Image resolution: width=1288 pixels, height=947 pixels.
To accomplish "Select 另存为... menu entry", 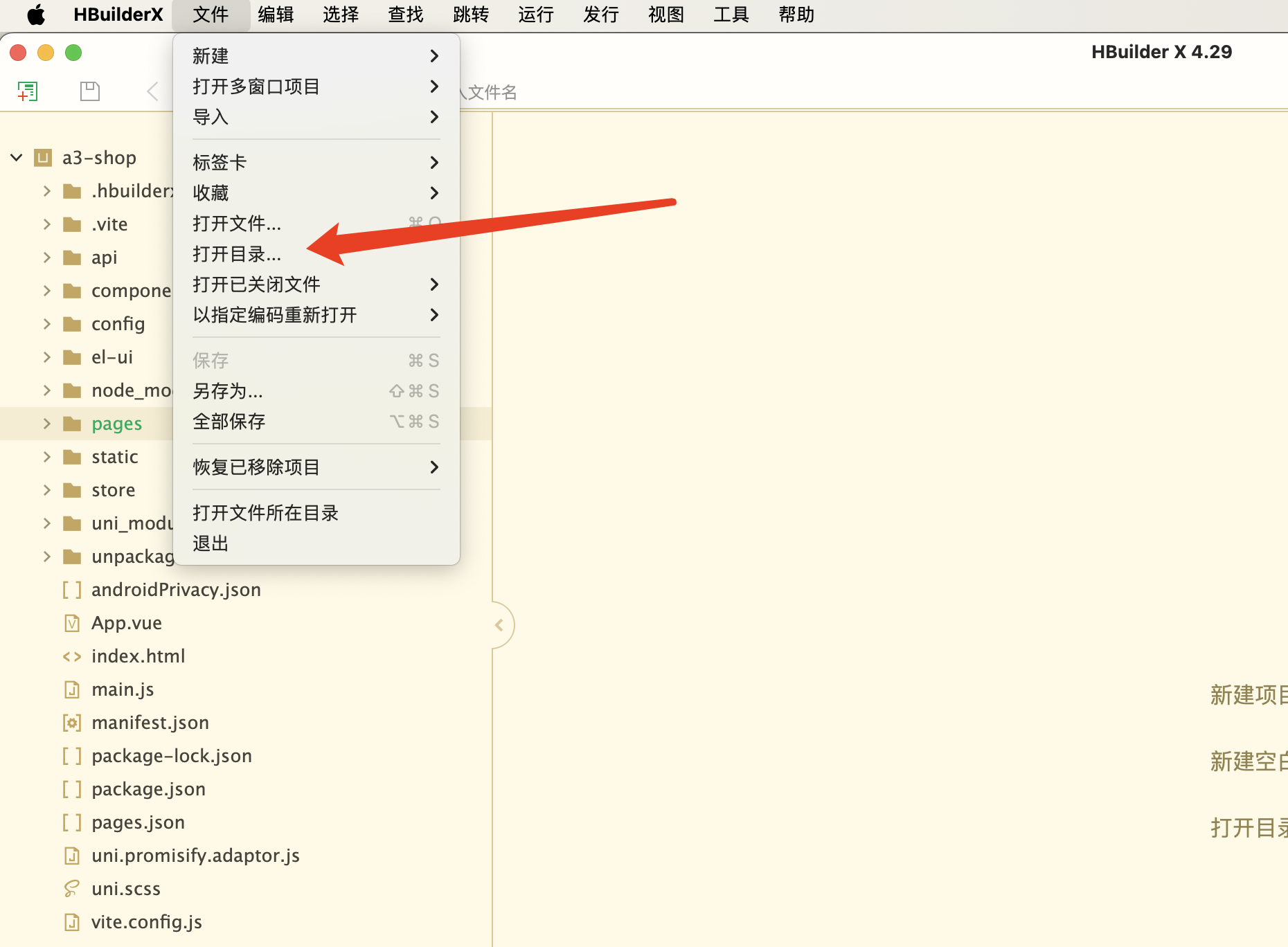I will 316,391.
